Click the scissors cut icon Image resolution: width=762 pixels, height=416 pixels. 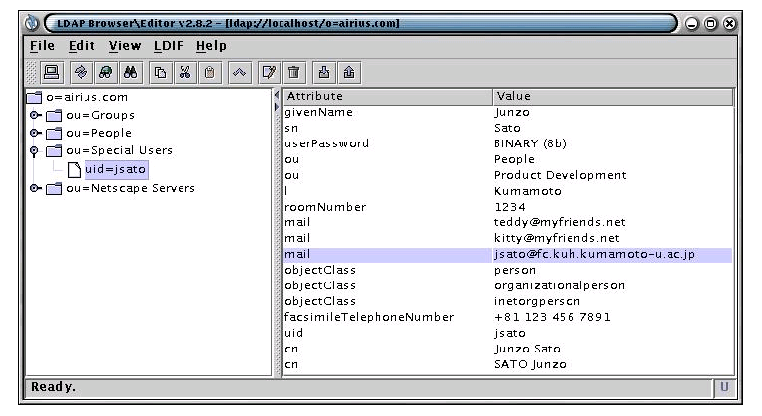point(185,73)
